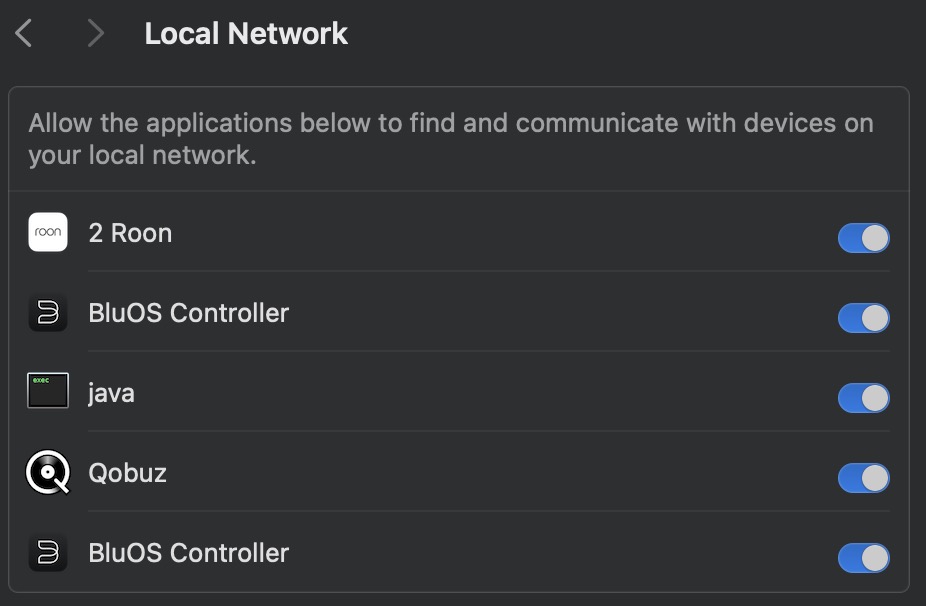The height and width of the screenshot is (606, 926).
Task: Switch off the Qobuz network toggle
Action: [863, 478]
